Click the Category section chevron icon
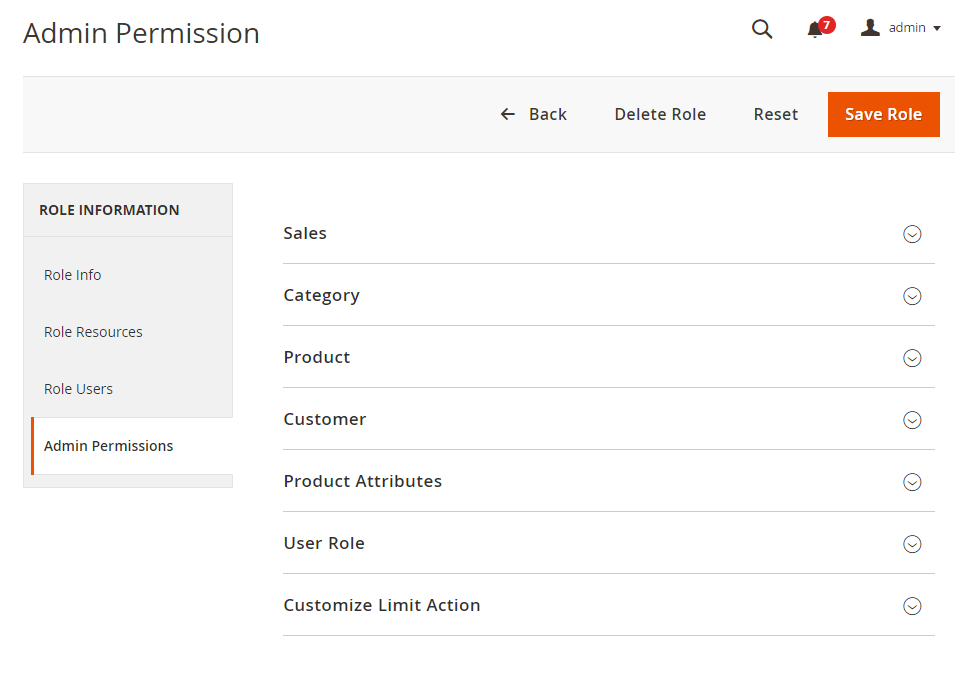The height and width of the screenshot is (676, 979). [x=911, y=296]
